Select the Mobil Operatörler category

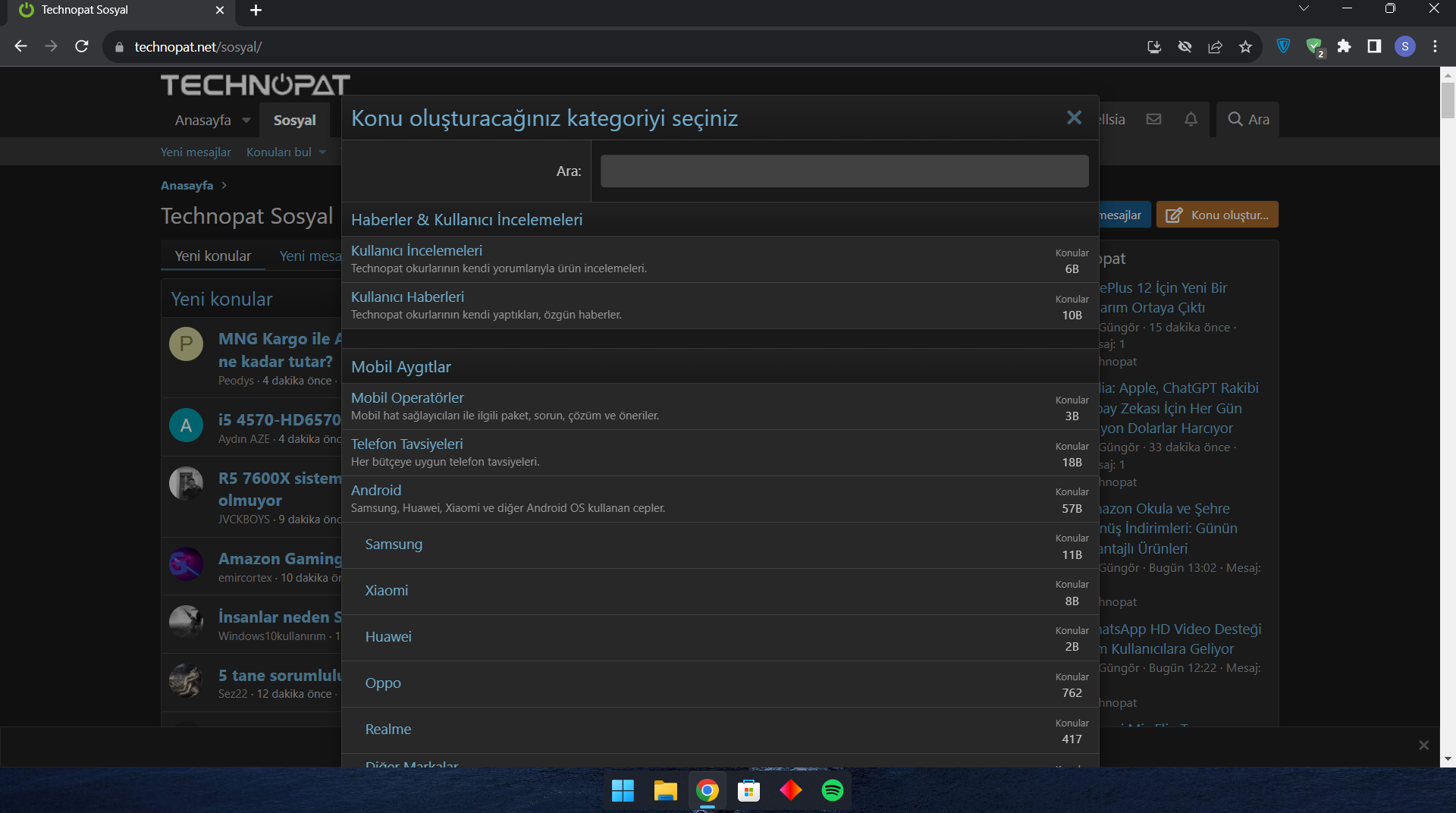(407, 397)
